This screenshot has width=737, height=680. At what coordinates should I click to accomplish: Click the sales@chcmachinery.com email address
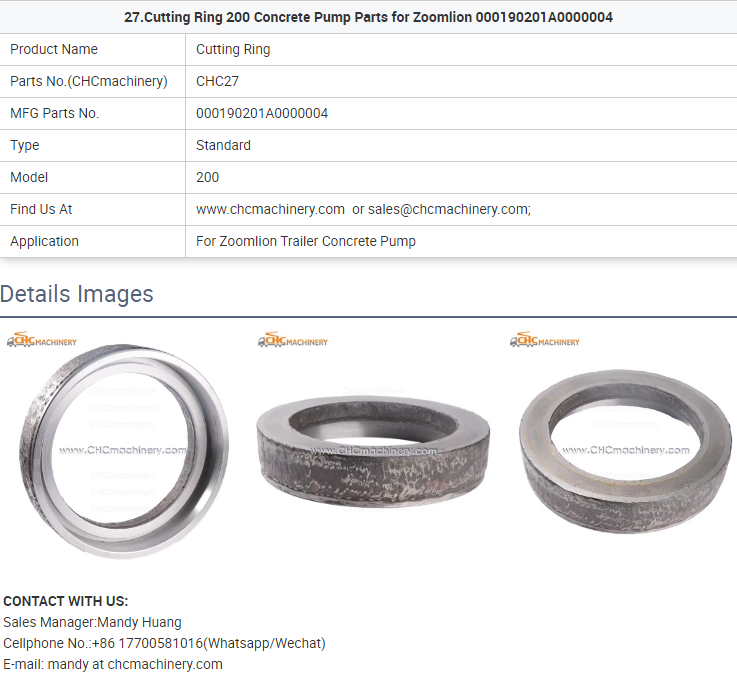pyautogui.click(x=447, y=209)
